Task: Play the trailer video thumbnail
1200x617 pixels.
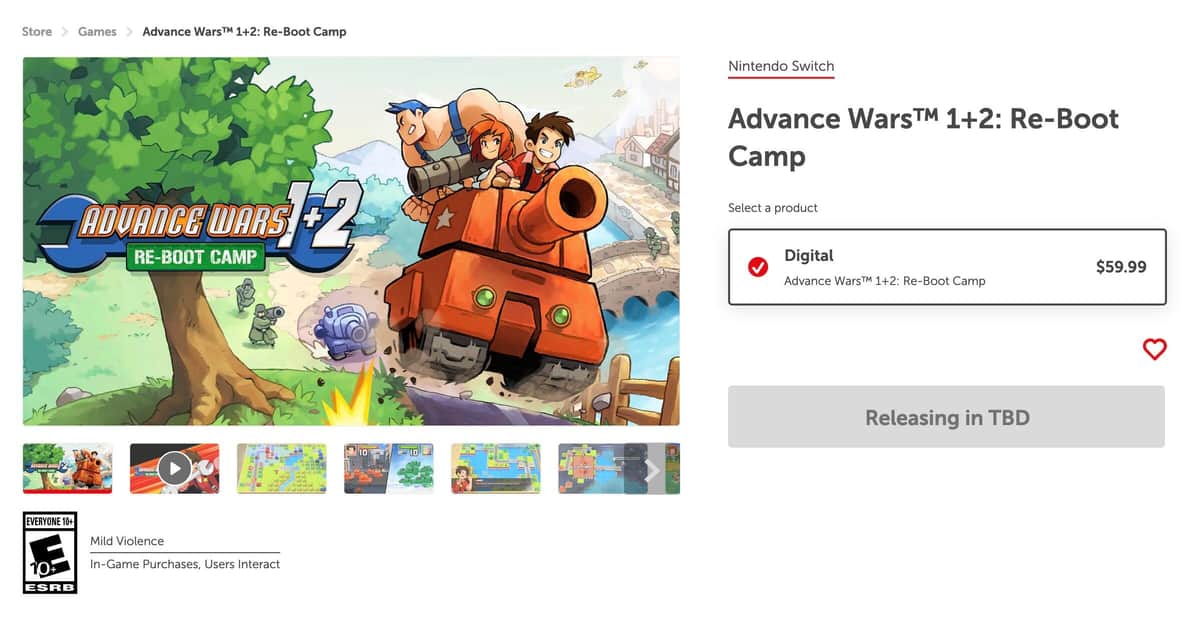Action: point(174,468)
